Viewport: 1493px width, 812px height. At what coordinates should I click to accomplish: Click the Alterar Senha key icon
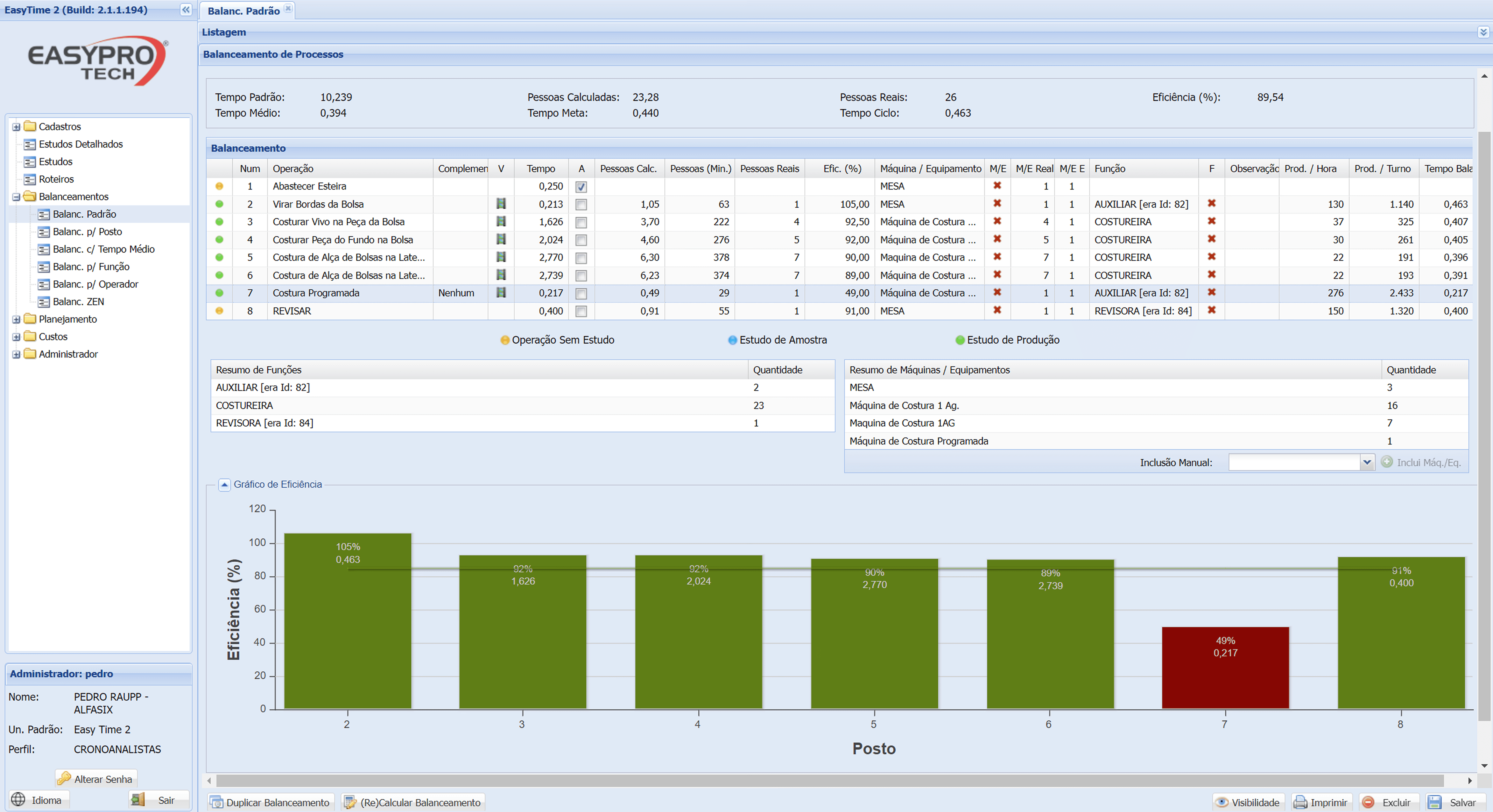pyautogui.click(x=64, y=778)
